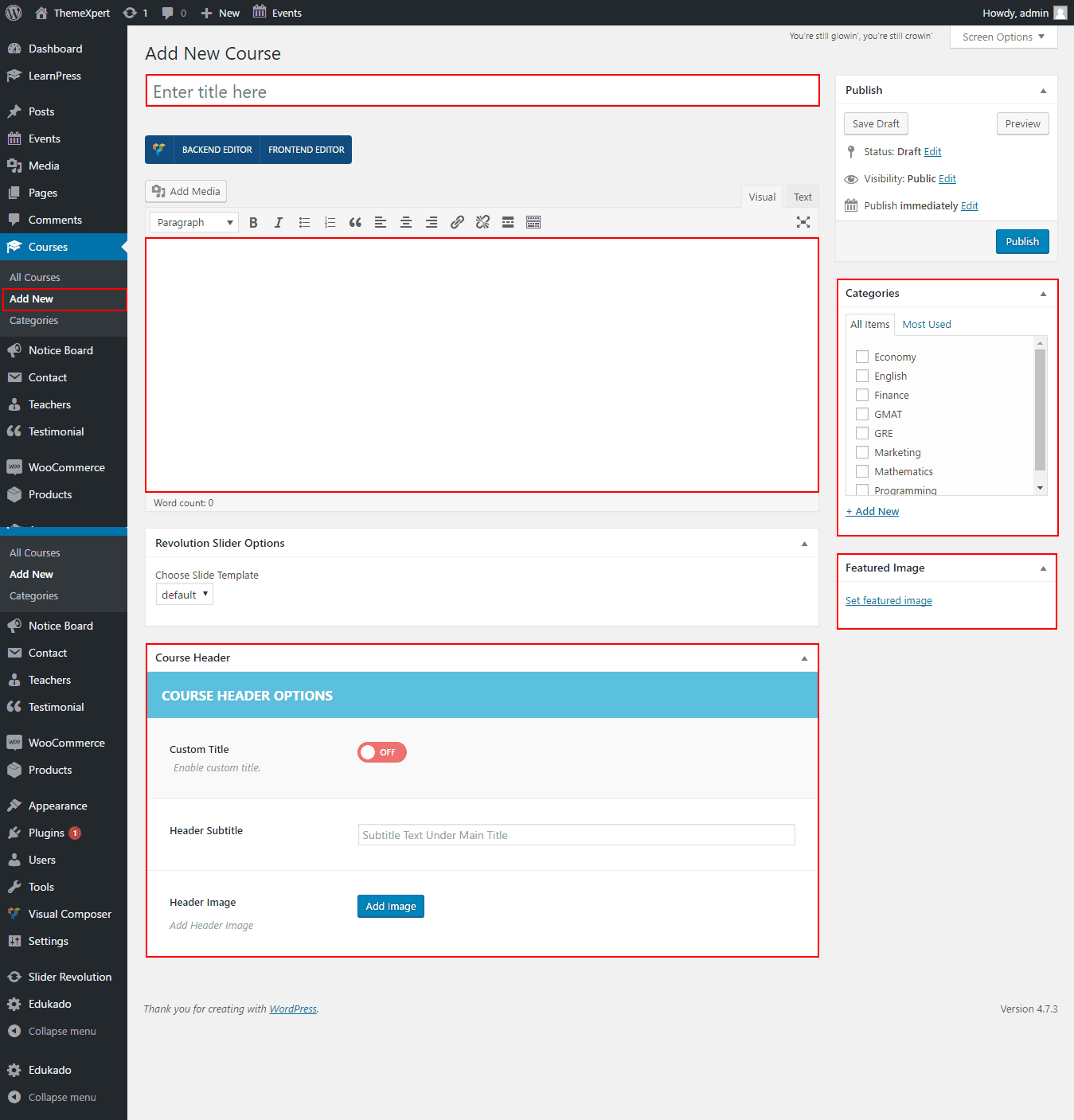Open the Choose Slide Template dropdown
The width and height of the screenshot is (1074, 1120).
185,595
